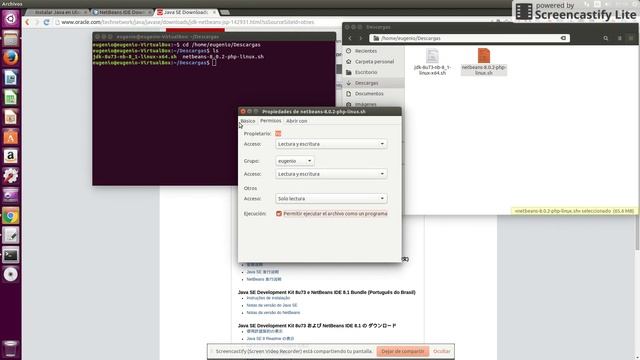Open 'Notas da versão do NetBeans' link

273,313
